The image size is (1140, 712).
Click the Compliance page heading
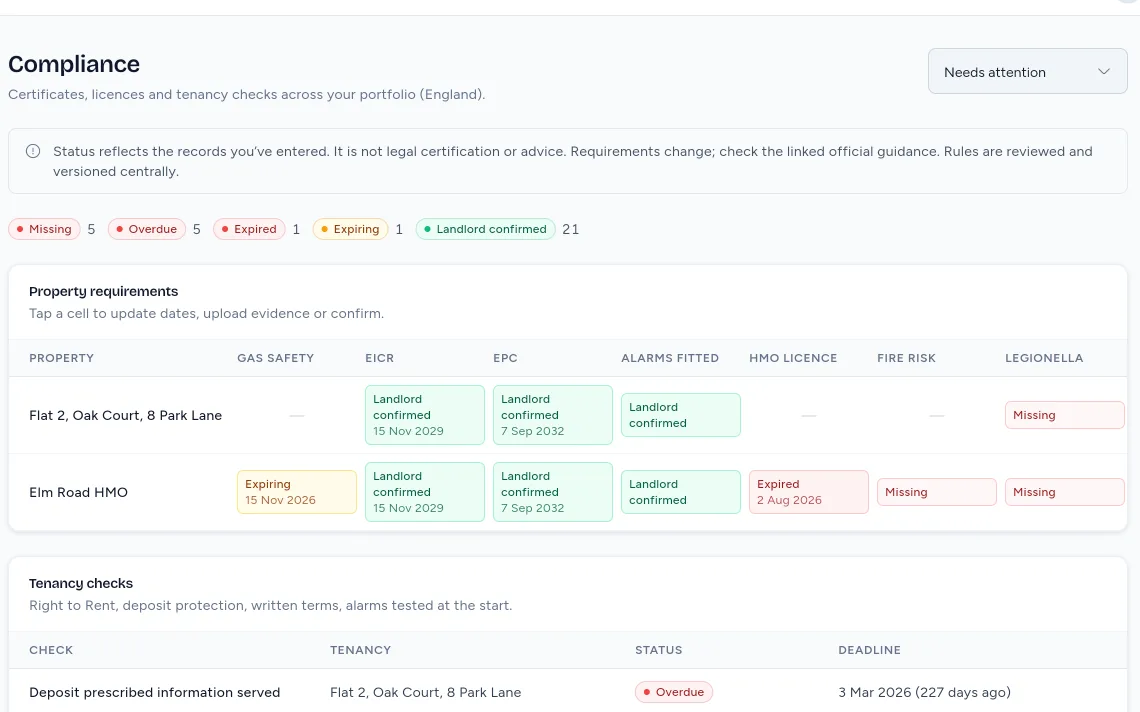tap(74, 64)
